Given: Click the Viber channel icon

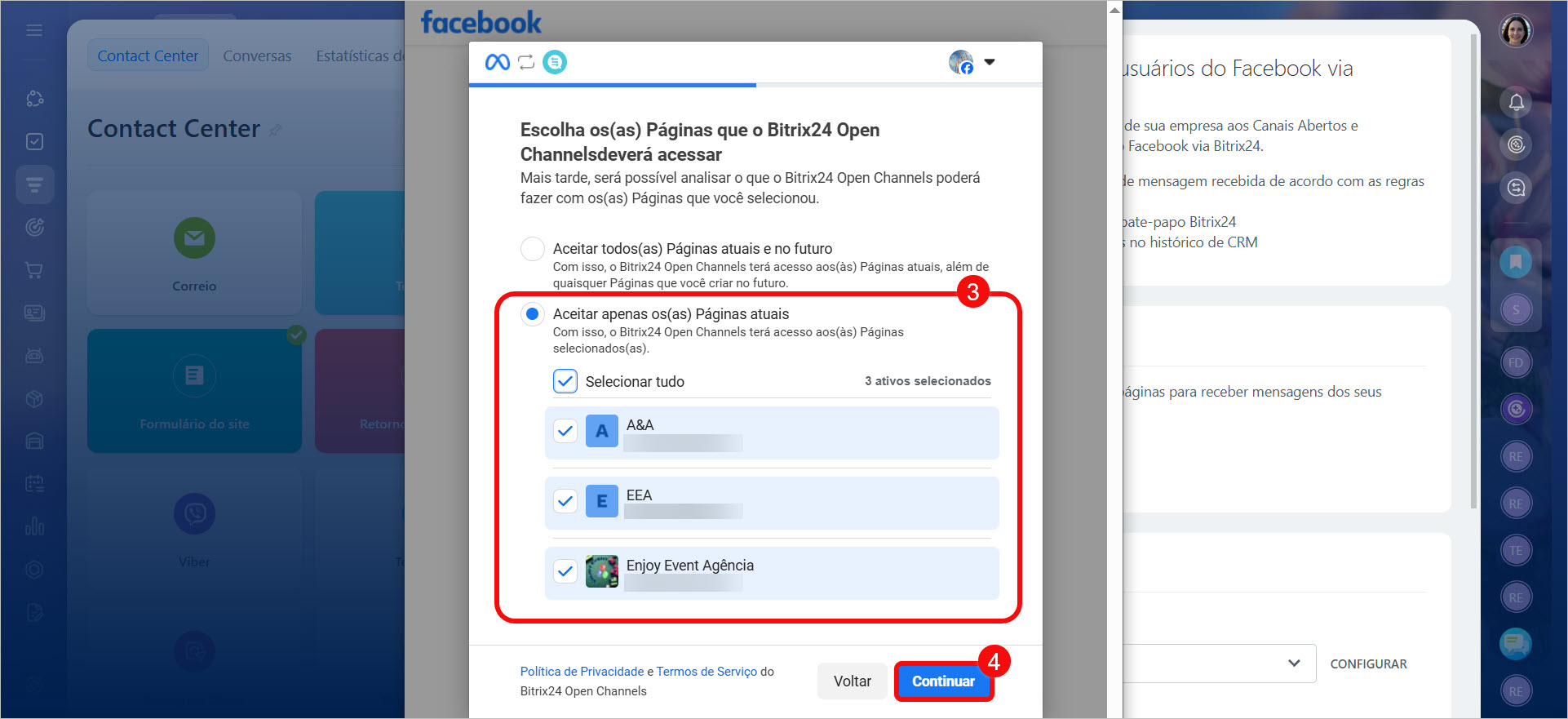Looking at the screenshot, I should tap(194, 513).
